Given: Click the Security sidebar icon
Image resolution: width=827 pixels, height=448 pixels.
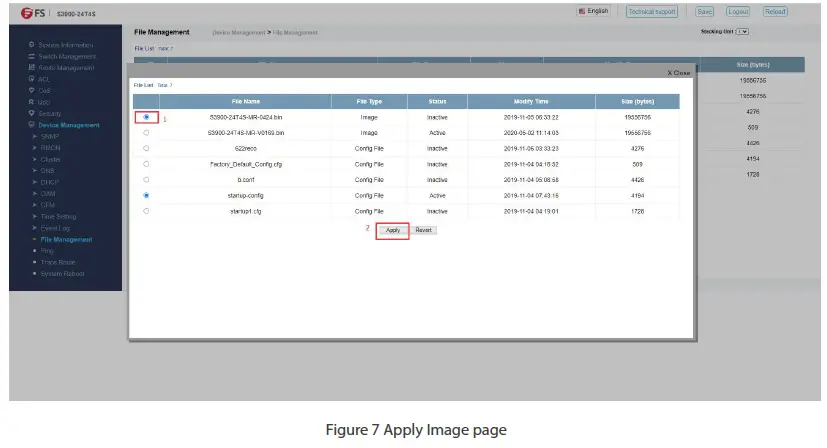Looking at the screenshot, I should pos(32,113).
